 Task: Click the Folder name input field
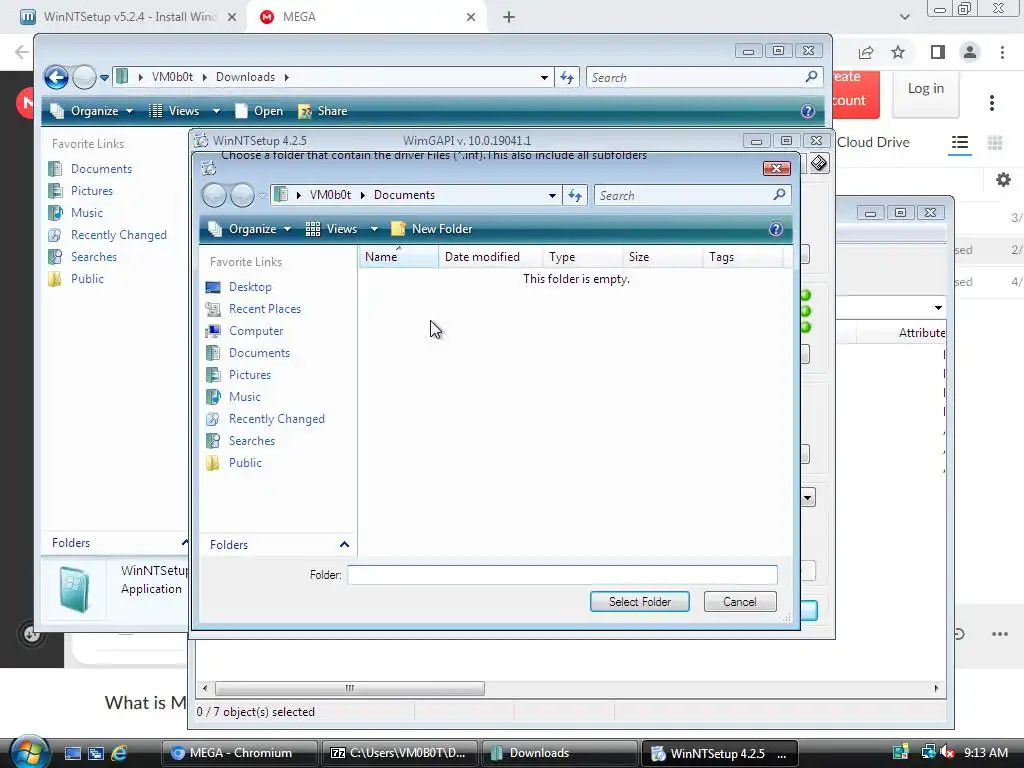tap(562, 575)
